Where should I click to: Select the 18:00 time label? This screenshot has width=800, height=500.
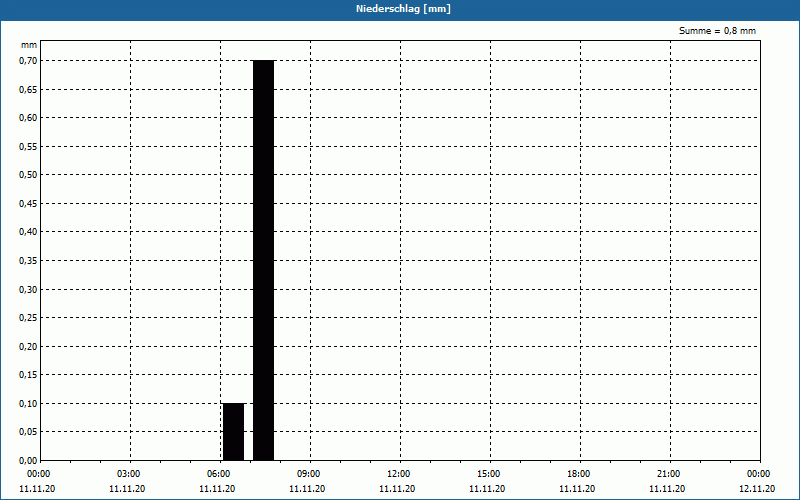point(579,474)
